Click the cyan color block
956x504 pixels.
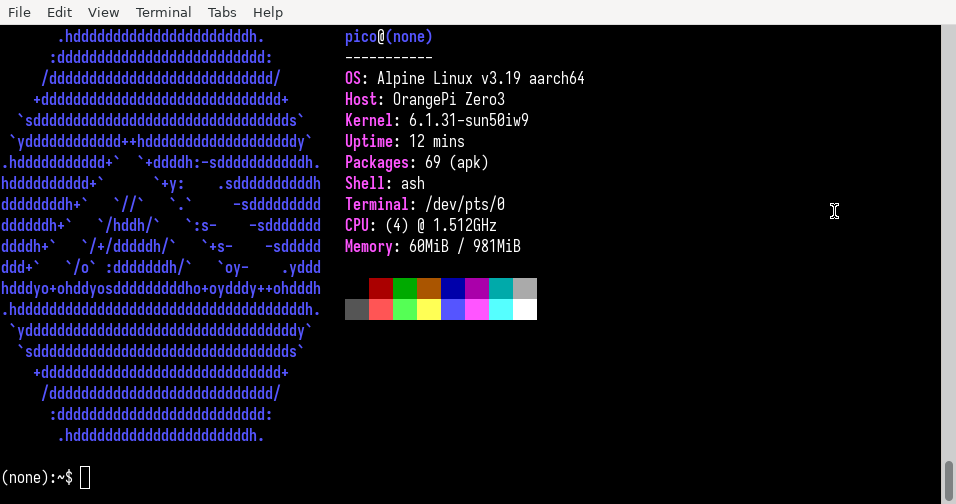point(501,310)
